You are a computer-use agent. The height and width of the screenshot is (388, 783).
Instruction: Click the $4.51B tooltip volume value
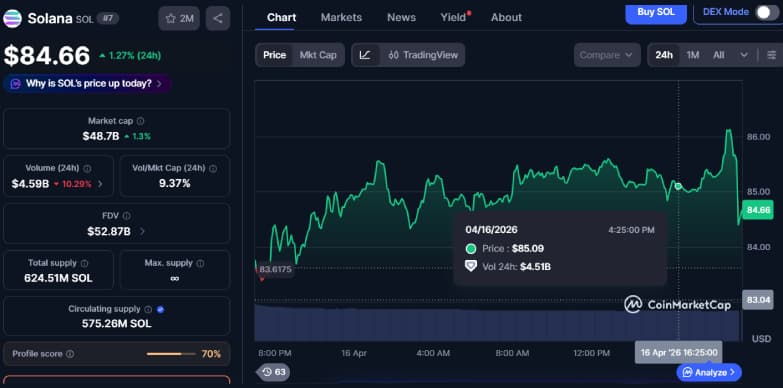535,267
